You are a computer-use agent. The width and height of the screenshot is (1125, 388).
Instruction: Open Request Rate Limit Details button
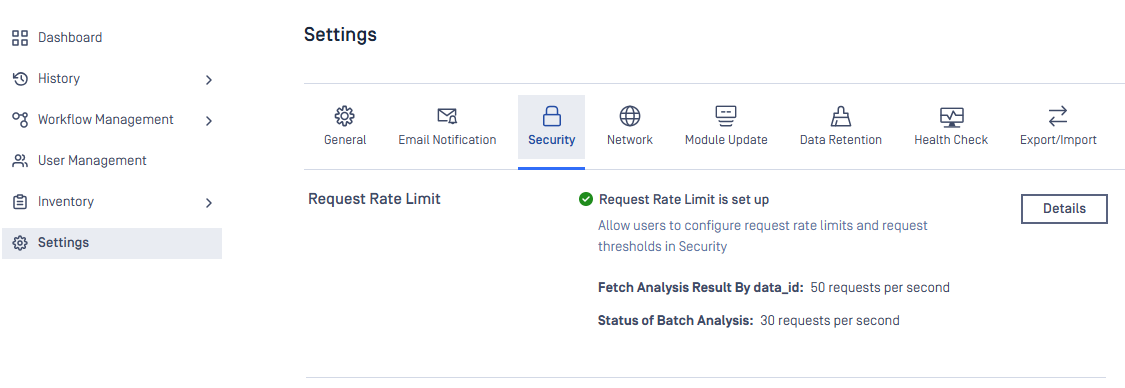pos(1064,209)
